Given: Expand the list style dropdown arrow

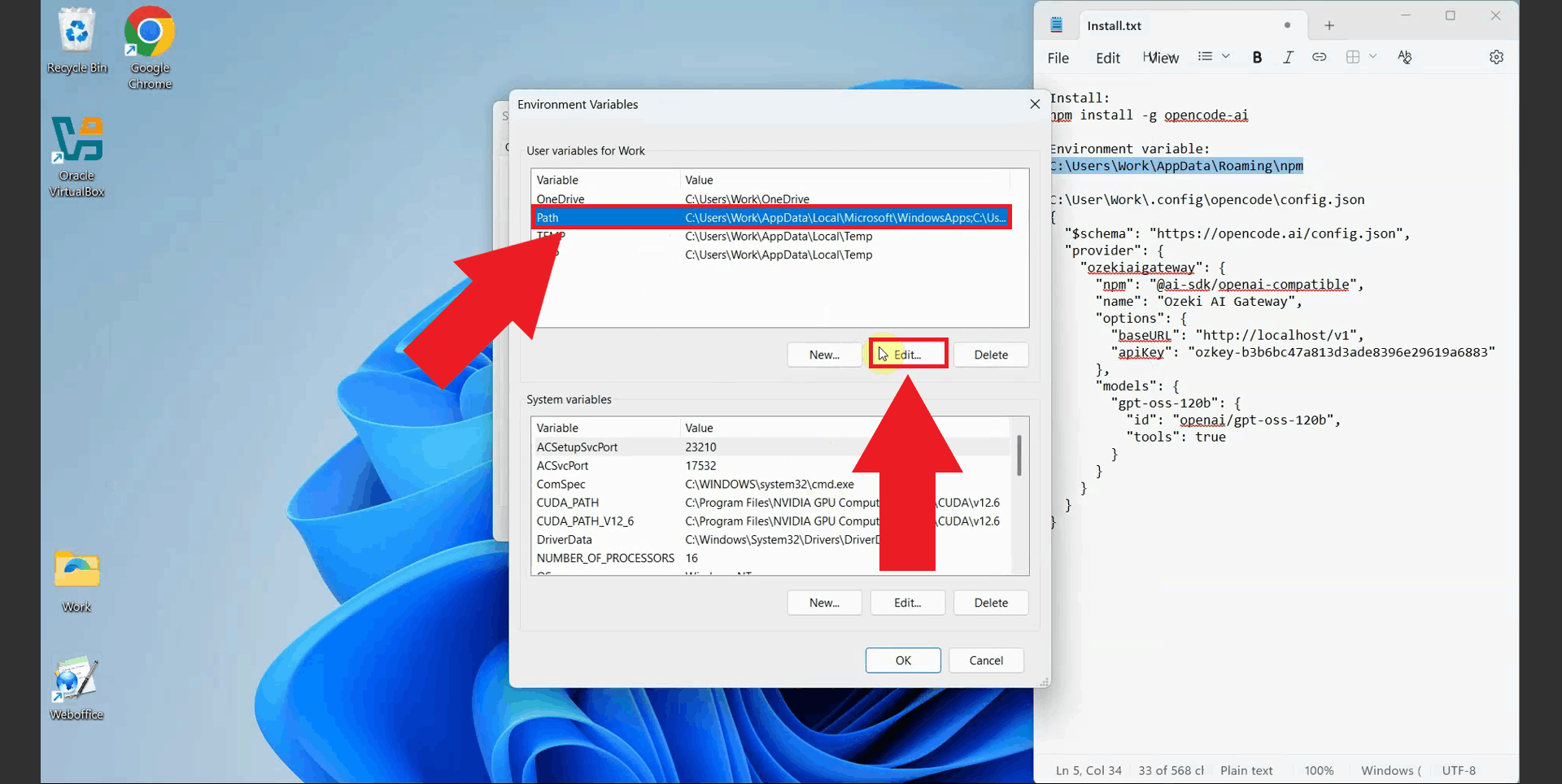Looking at the screenshot, I should click(x=1225, y=56).
